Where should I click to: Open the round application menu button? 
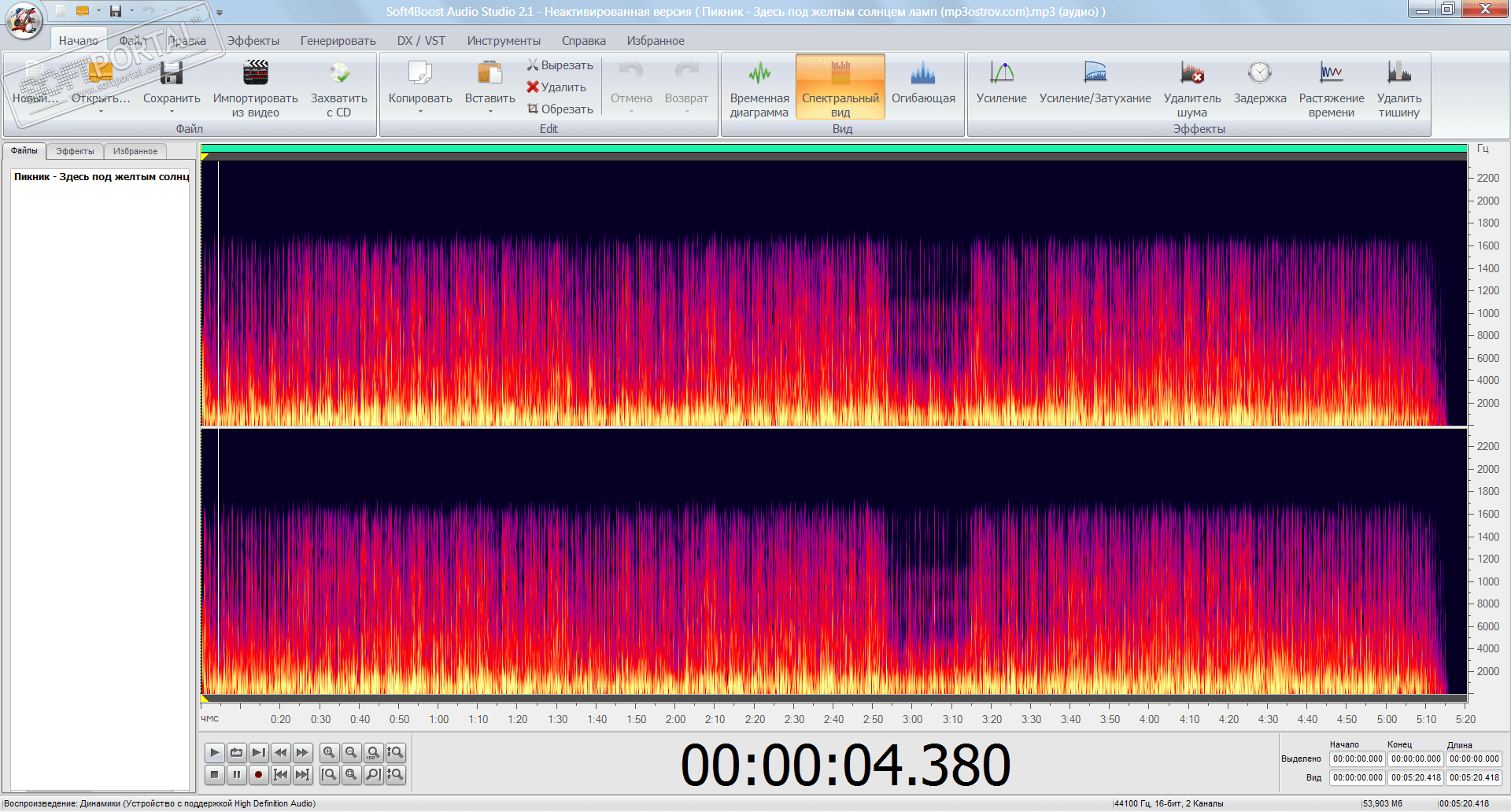(x=24, y=20)
